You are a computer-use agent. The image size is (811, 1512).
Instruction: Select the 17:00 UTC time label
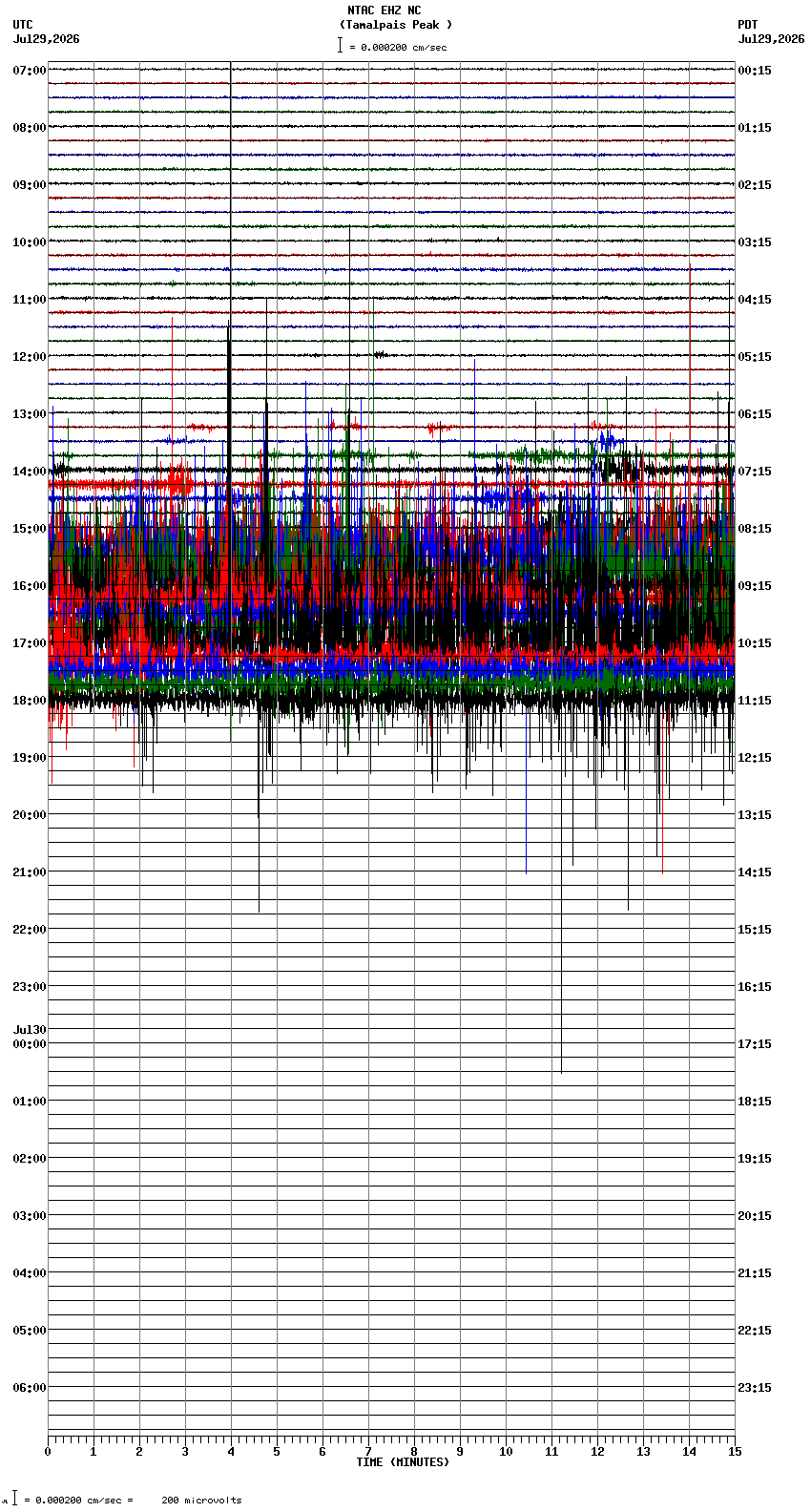click(x=30, y=643)
